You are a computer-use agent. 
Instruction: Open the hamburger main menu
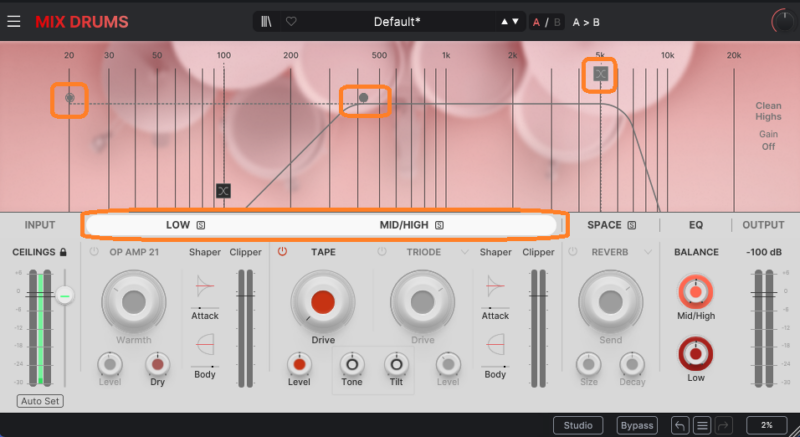click(13, 21)
